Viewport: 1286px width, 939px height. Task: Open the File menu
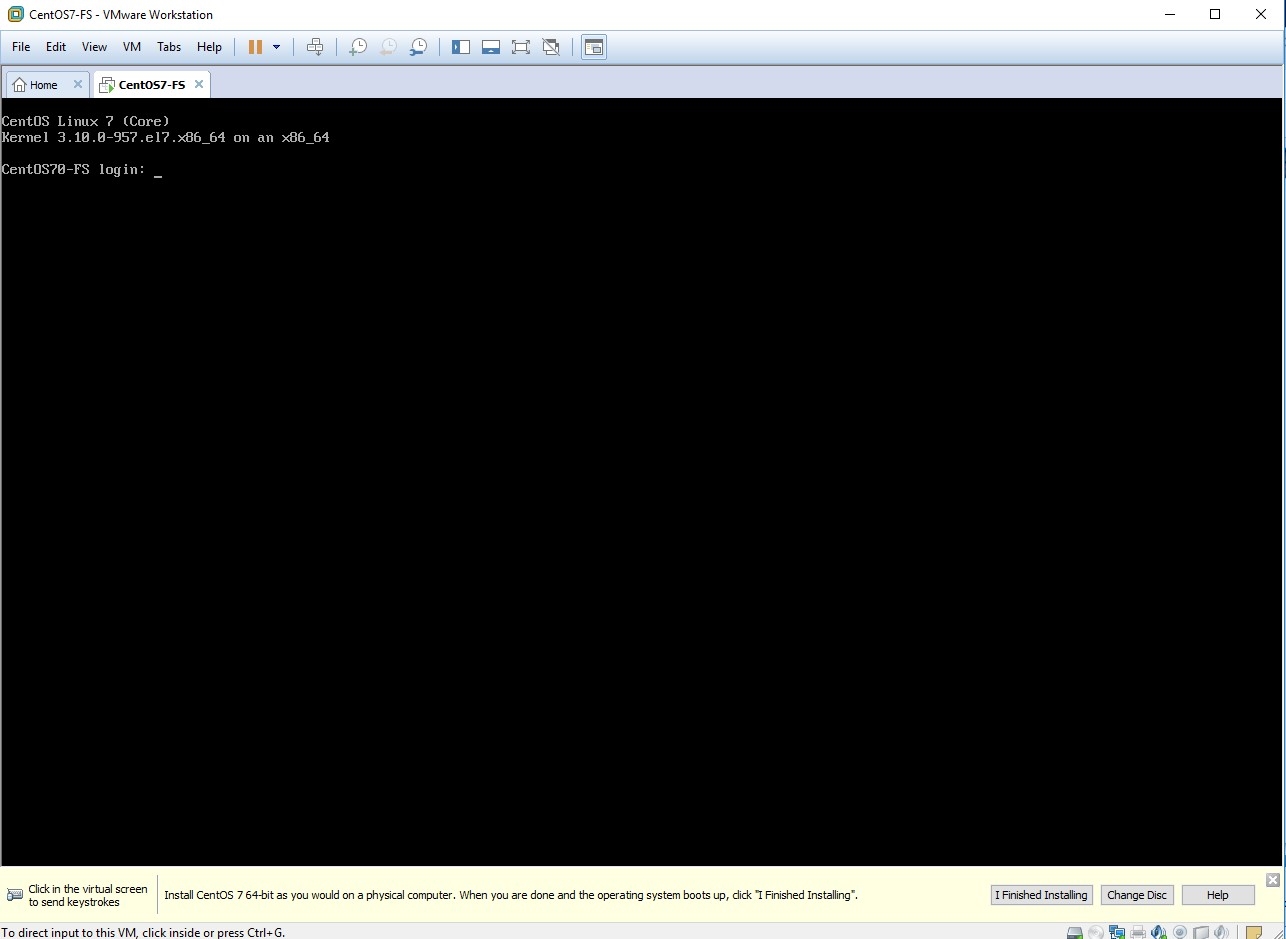tap(21, 47)
